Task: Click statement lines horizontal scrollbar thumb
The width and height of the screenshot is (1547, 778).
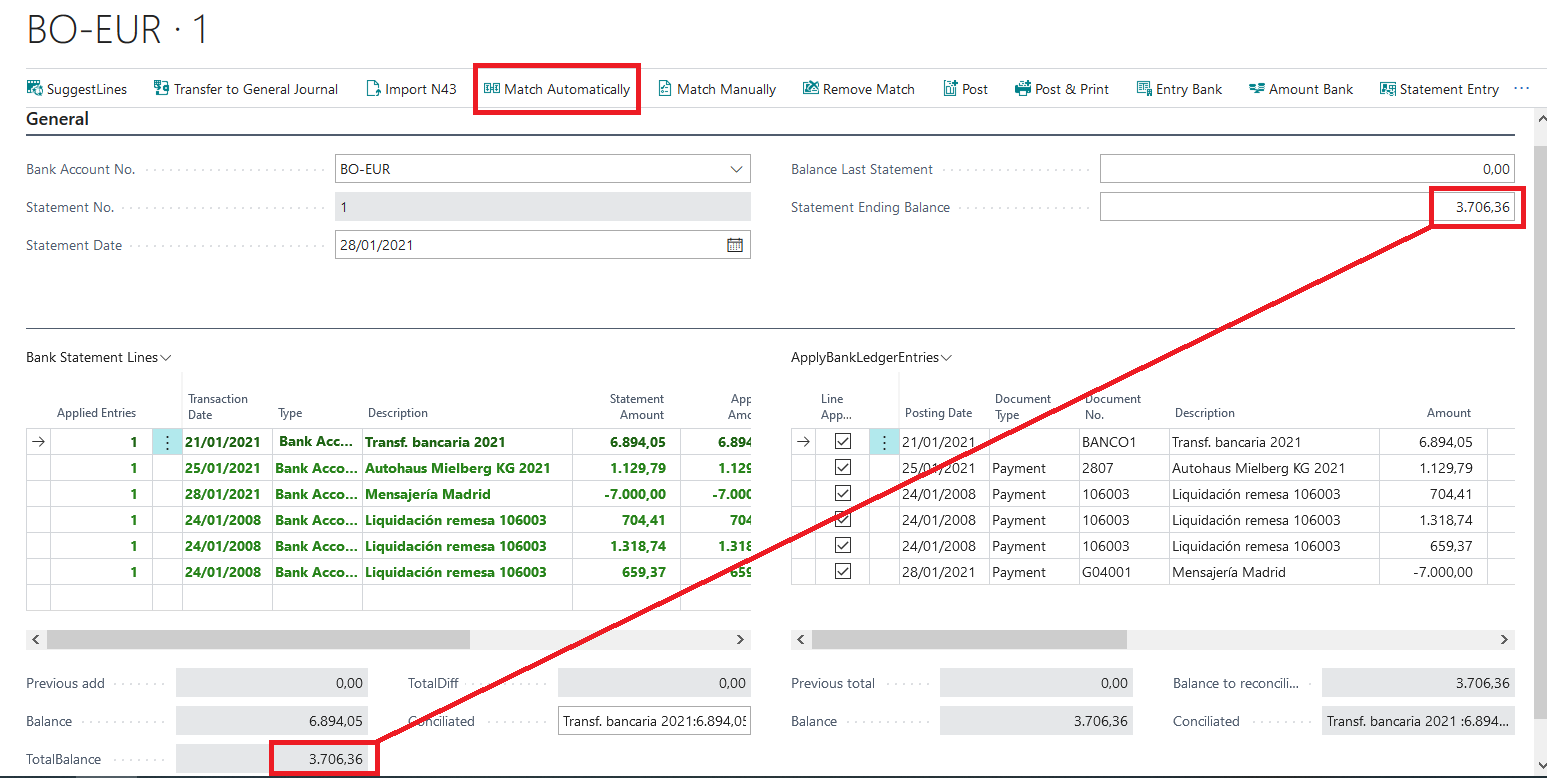Action: point(258,639)
